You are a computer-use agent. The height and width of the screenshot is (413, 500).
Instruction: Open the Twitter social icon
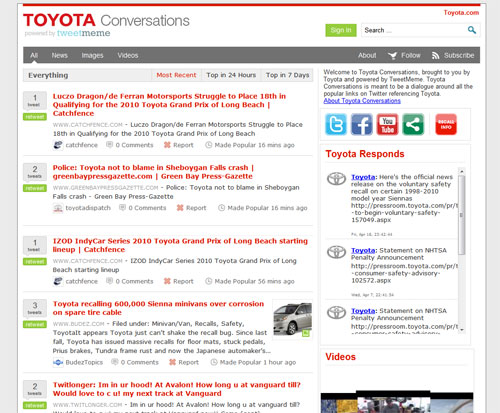click(x=336, y=124)
